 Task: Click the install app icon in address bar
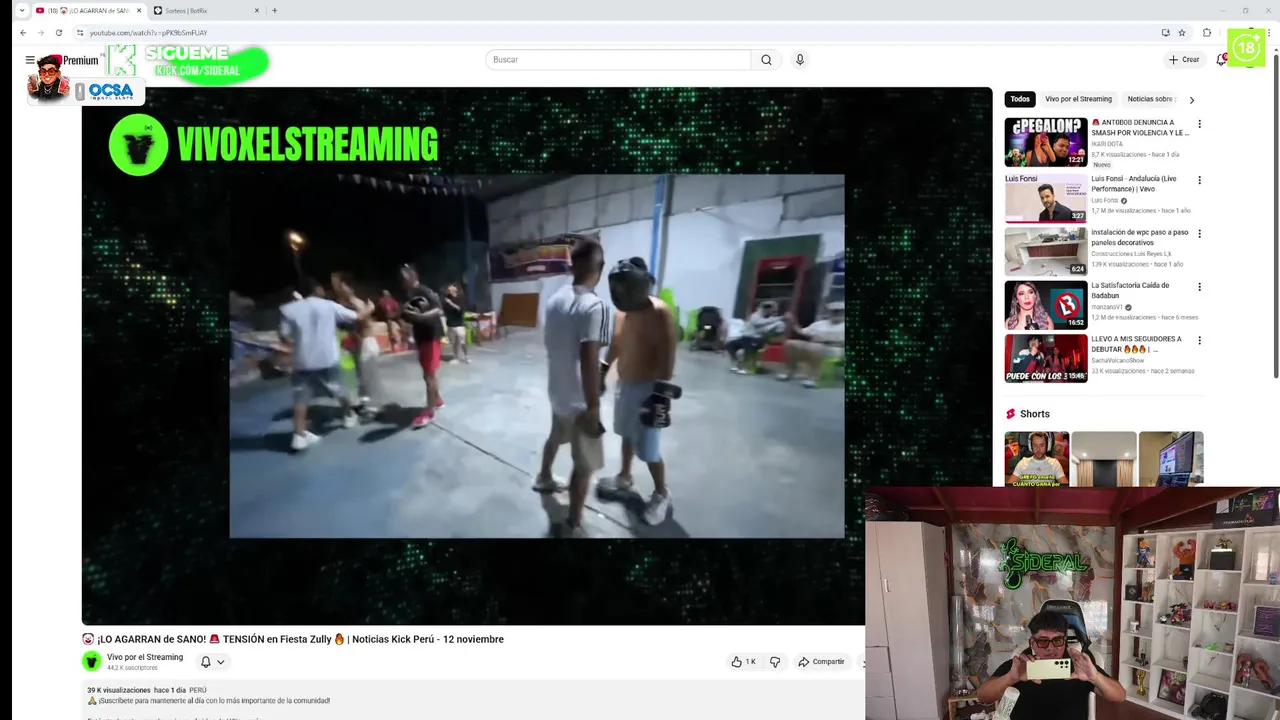click(1165, 33)
